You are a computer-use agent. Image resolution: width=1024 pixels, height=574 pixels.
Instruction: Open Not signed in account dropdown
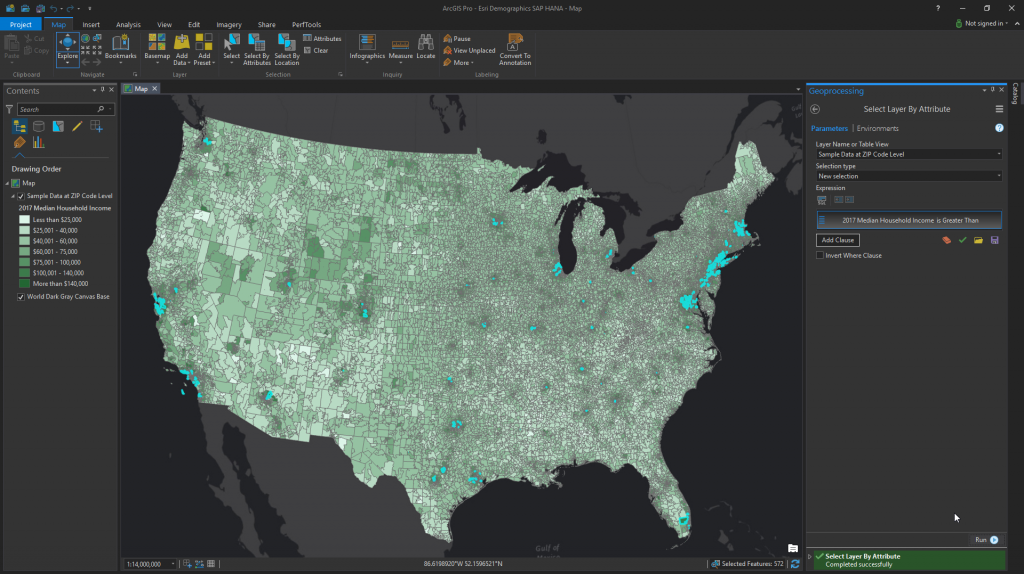pyautogui.click(x=981, y=24)
